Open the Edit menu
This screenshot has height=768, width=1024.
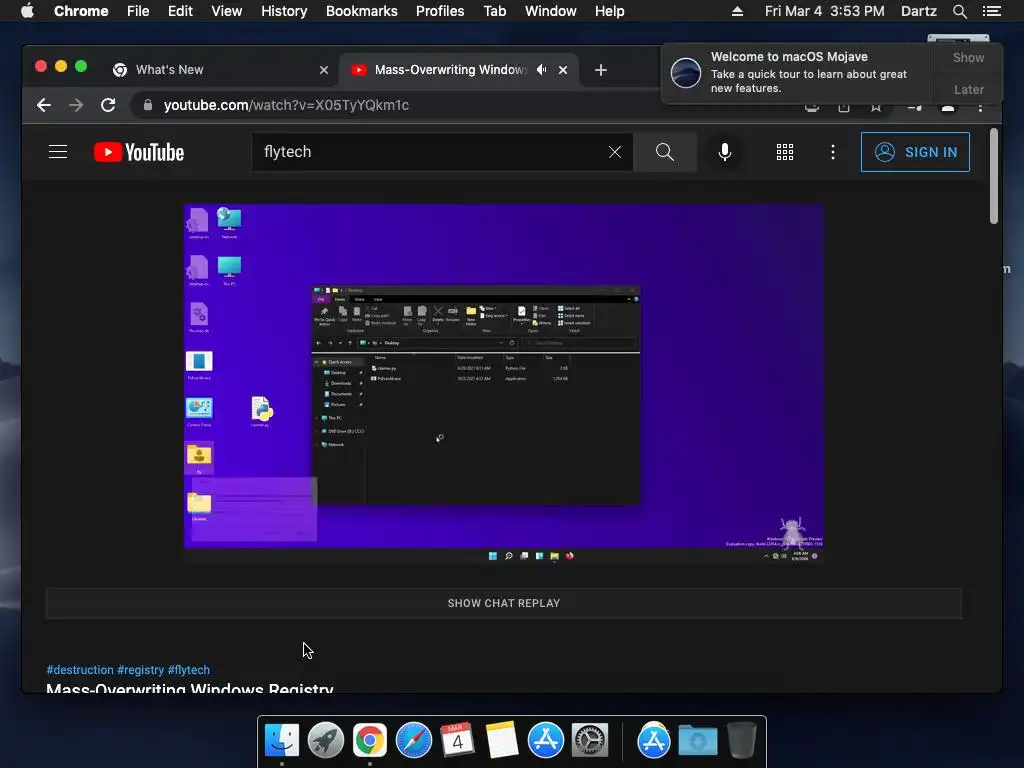pos(180,11)
